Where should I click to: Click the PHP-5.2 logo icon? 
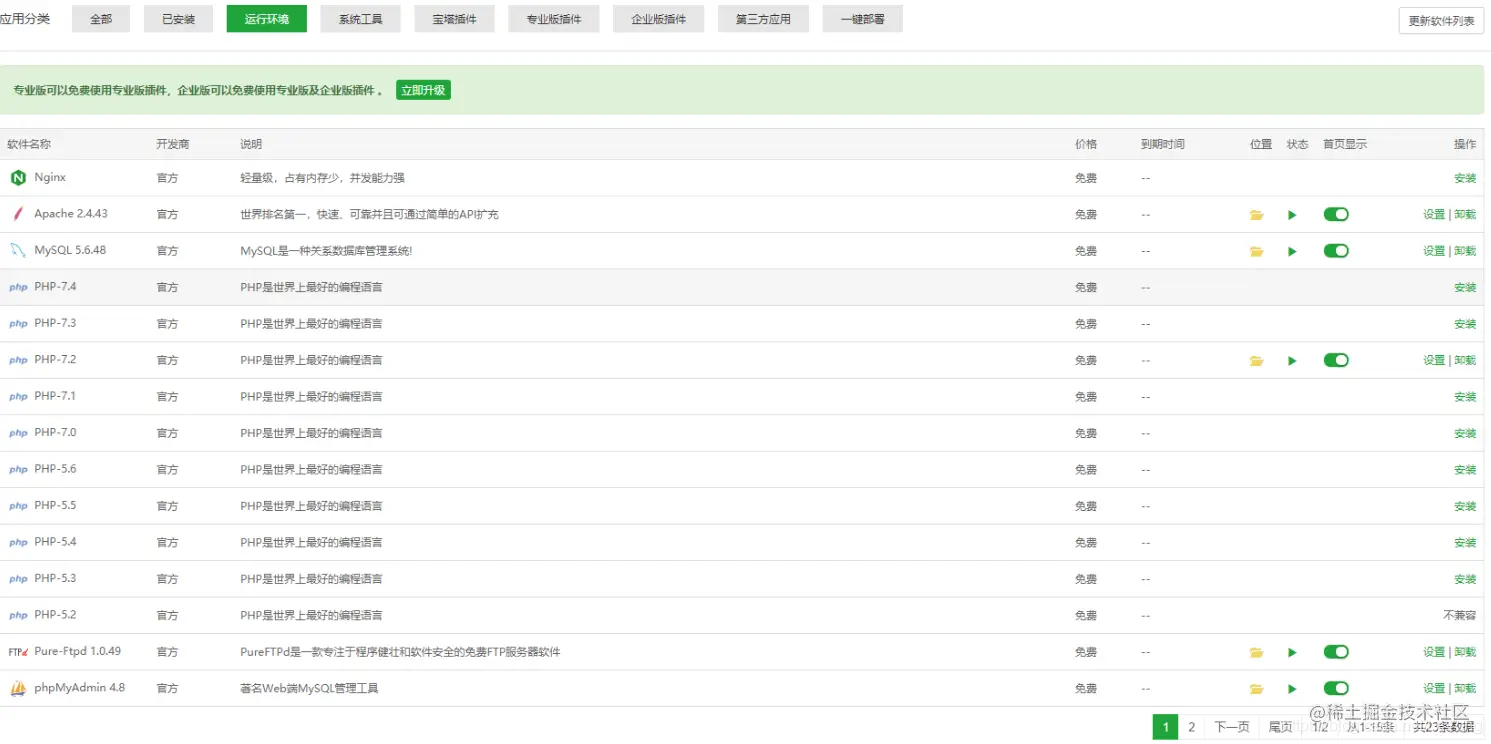18,616
